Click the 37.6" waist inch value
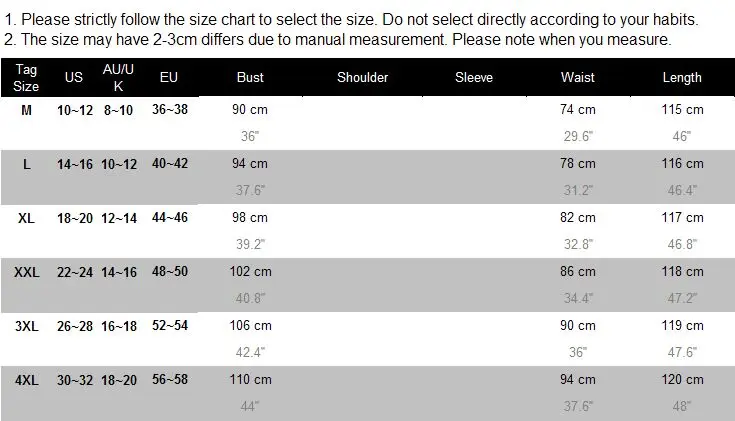This screenshot has width=735, height=421. (x=578, y=406)
